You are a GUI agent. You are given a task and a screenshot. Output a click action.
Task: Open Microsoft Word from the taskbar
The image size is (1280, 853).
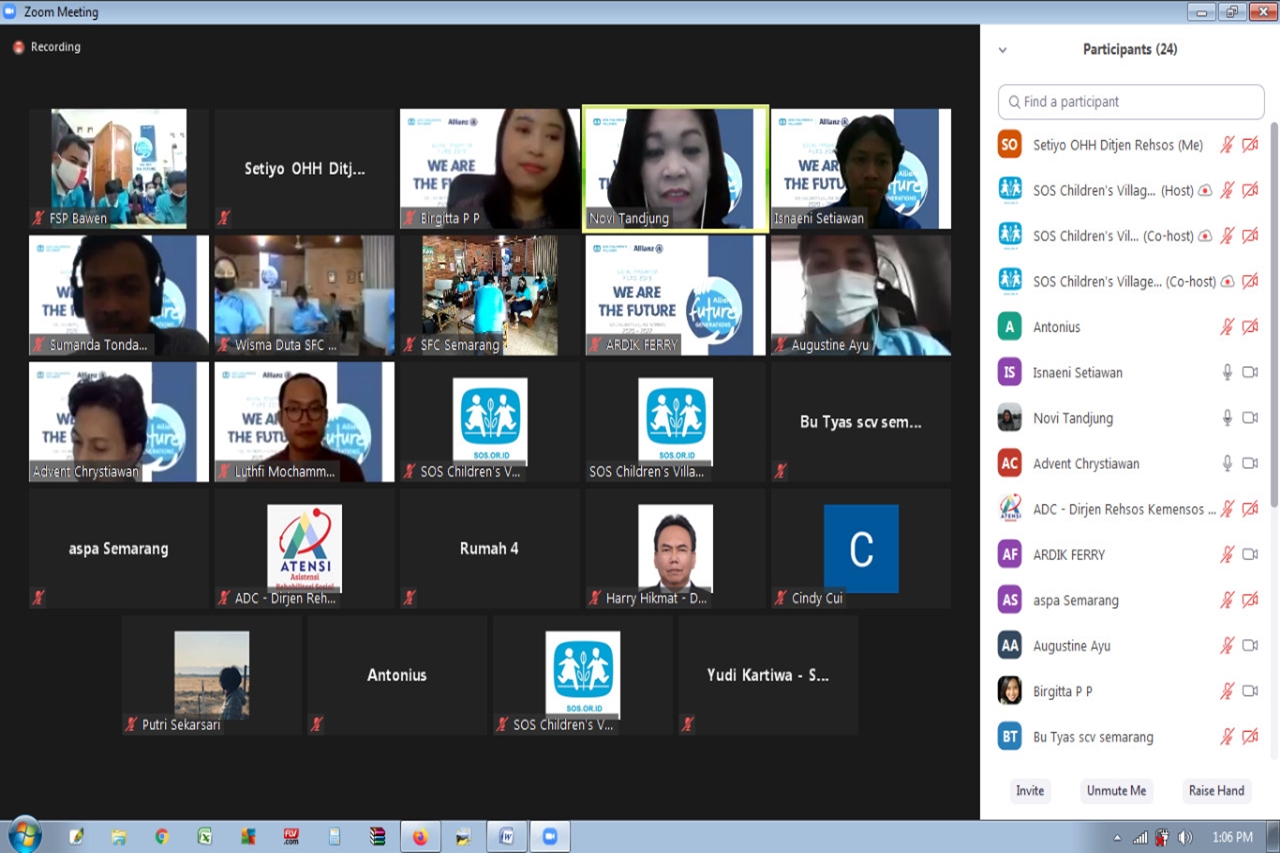(x=507, y=836)
